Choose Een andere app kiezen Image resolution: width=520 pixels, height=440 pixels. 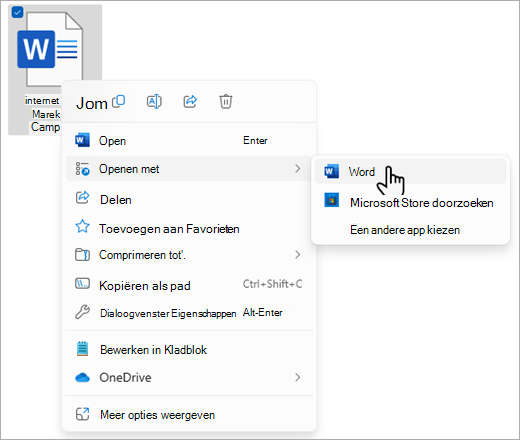coord(410,230)
